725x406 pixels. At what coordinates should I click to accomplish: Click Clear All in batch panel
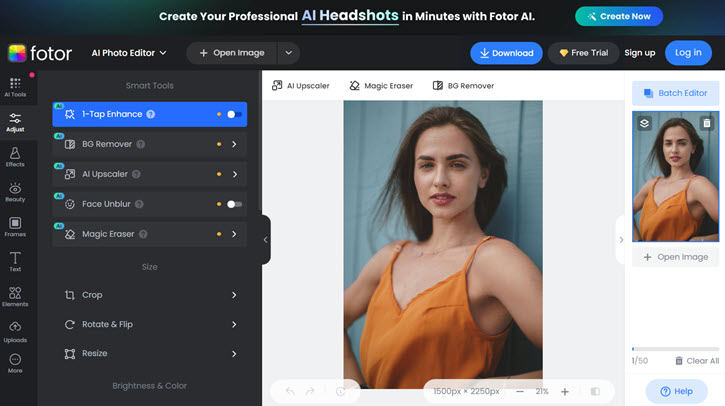pyautogui.click(x=697, y=361)
